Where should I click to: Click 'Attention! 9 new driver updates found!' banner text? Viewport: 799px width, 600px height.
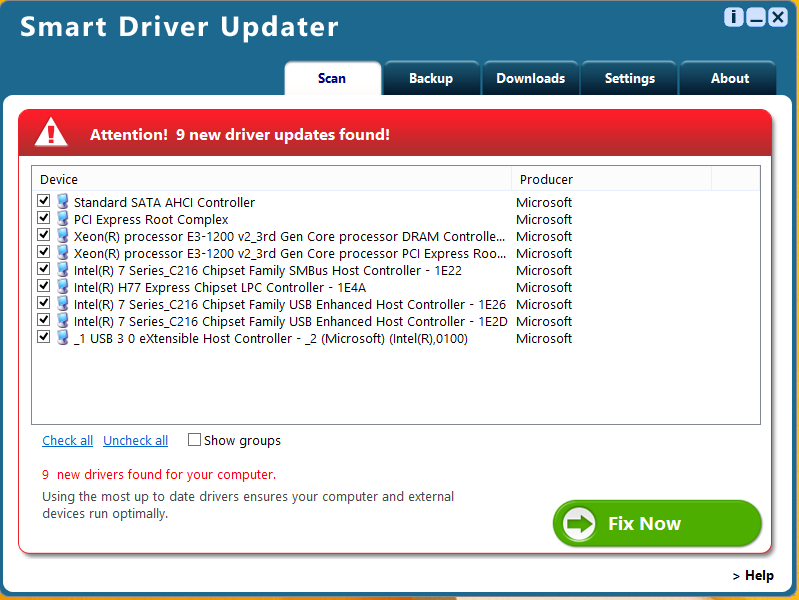239,135
